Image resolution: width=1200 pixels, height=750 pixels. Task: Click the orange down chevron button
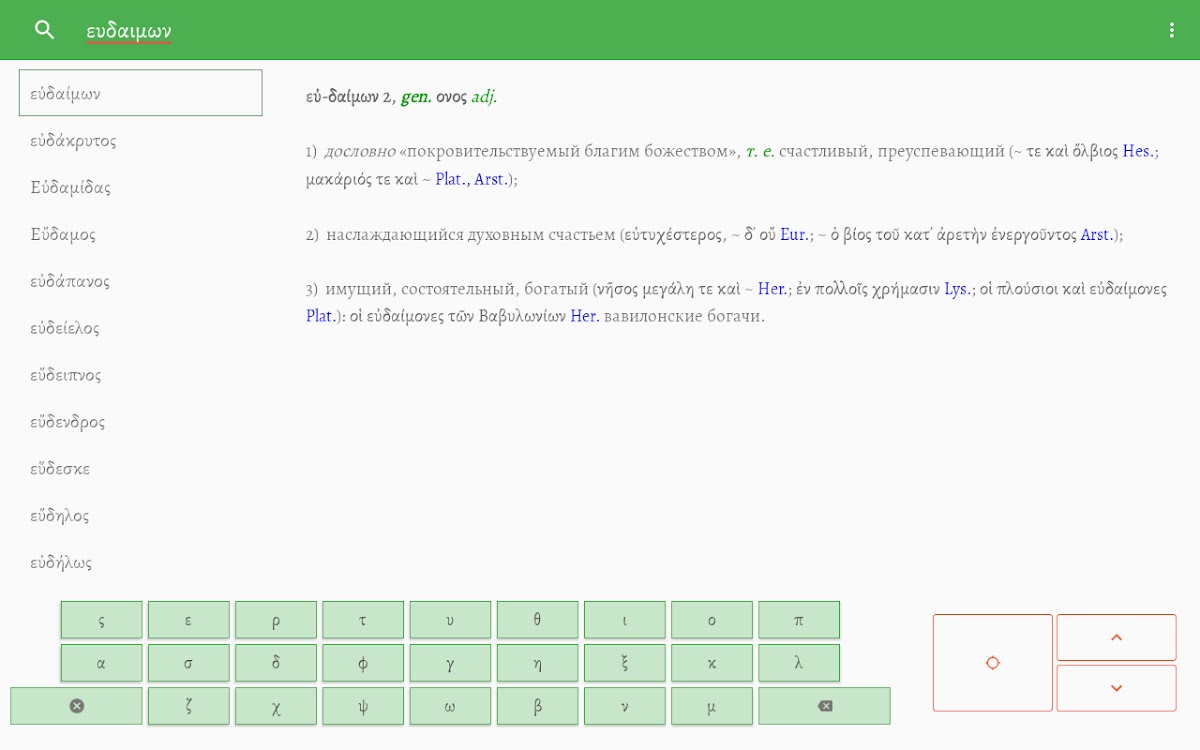[x=1116, y=688]
